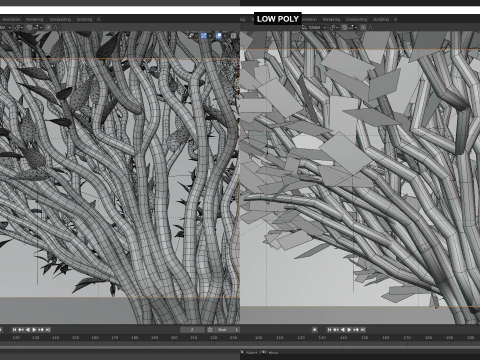Toggle auto keying record button in right timeline

click(x=315, y=330)
